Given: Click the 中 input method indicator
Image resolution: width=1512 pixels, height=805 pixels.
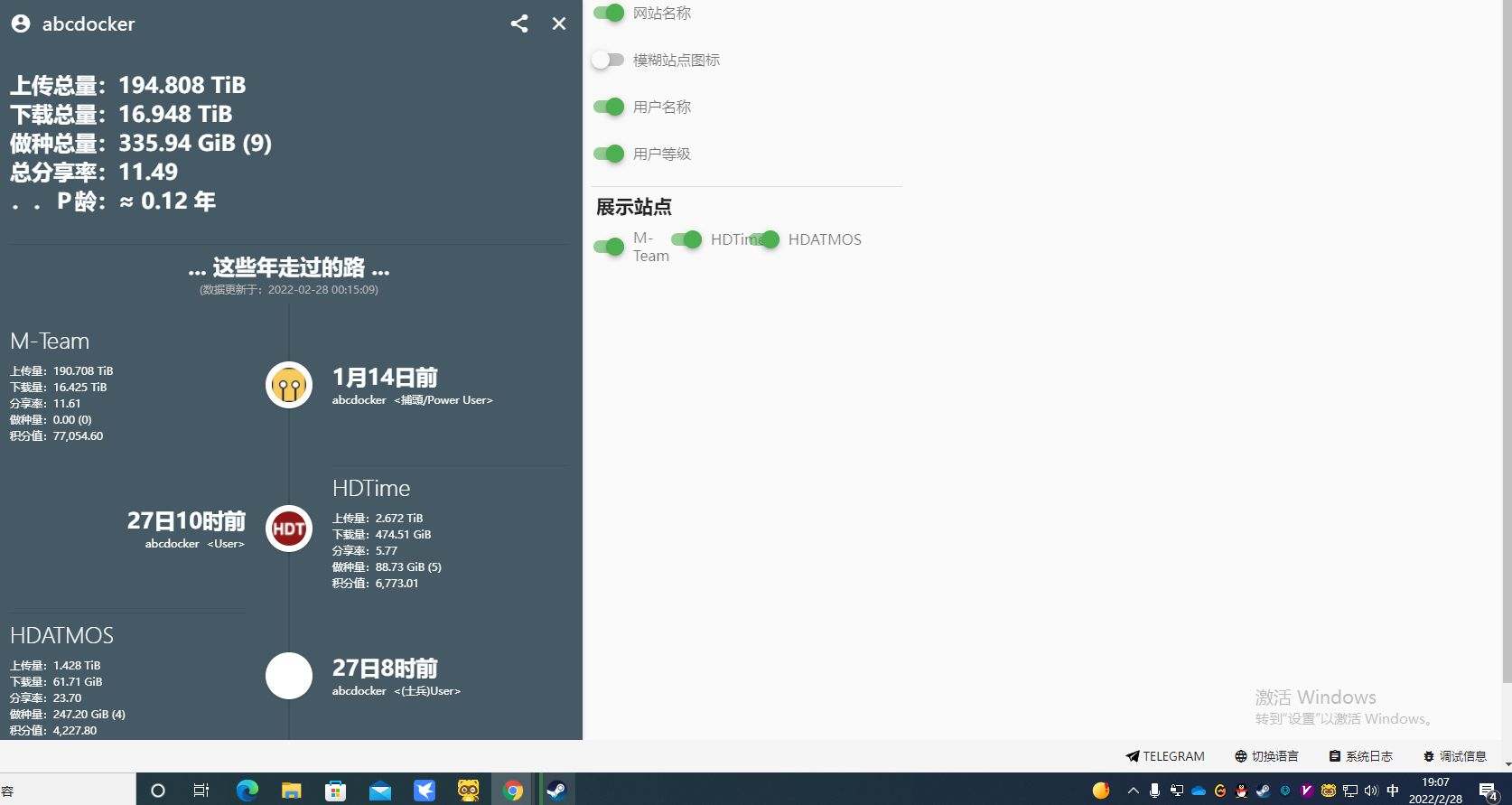Looking at the screenshot, I should pos(1393,791).
